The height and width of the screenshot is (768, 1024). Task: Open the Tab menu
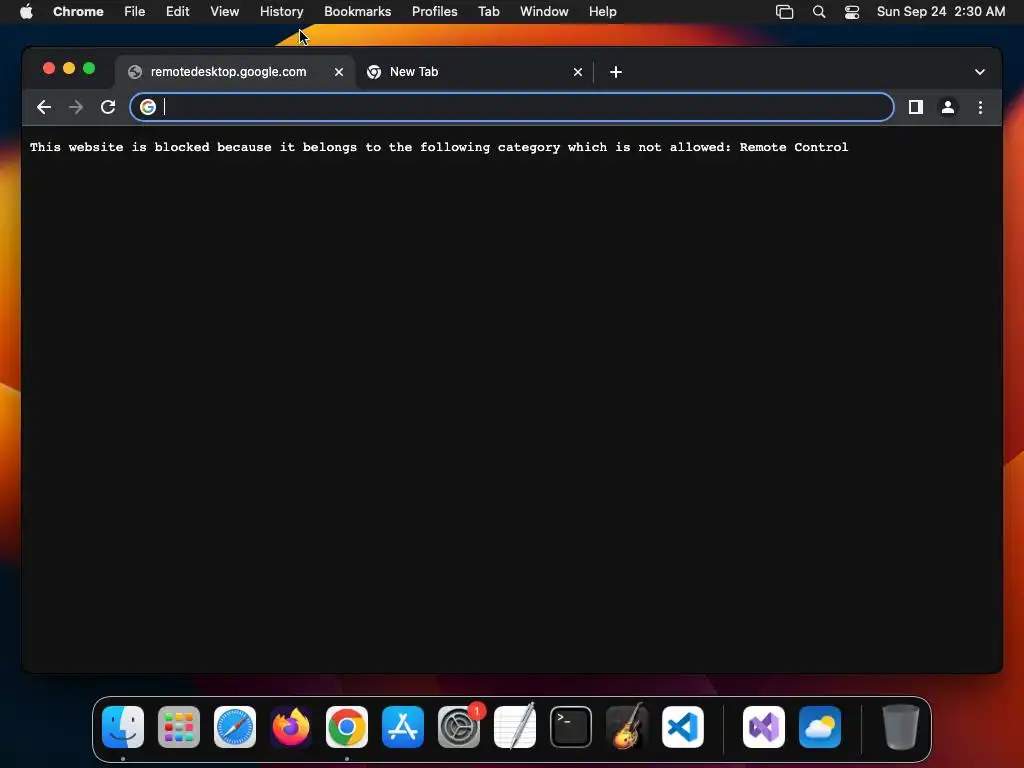[488, 12]
